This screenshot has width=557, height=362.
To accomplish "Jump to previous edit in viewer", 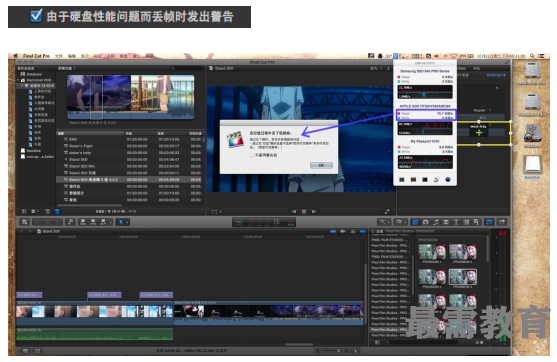I will pos(294,211).
